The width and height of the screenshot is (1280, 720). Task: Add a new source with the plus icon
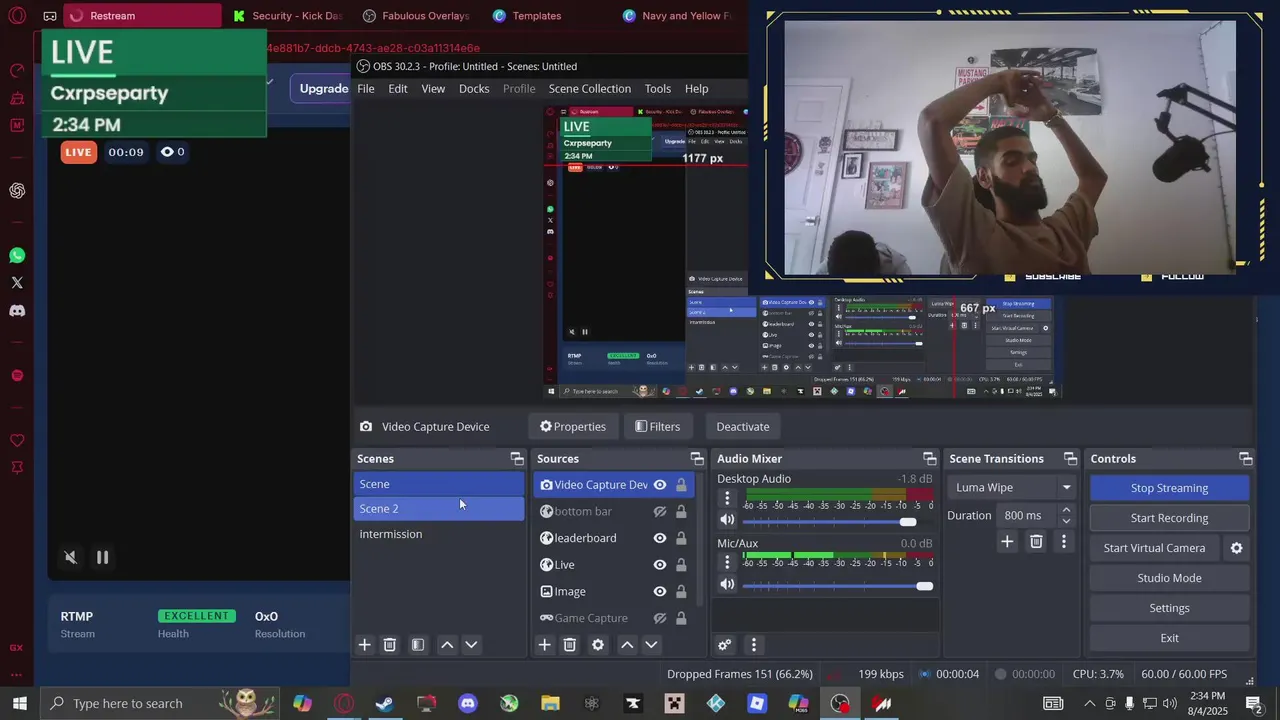tap(544, 645)
